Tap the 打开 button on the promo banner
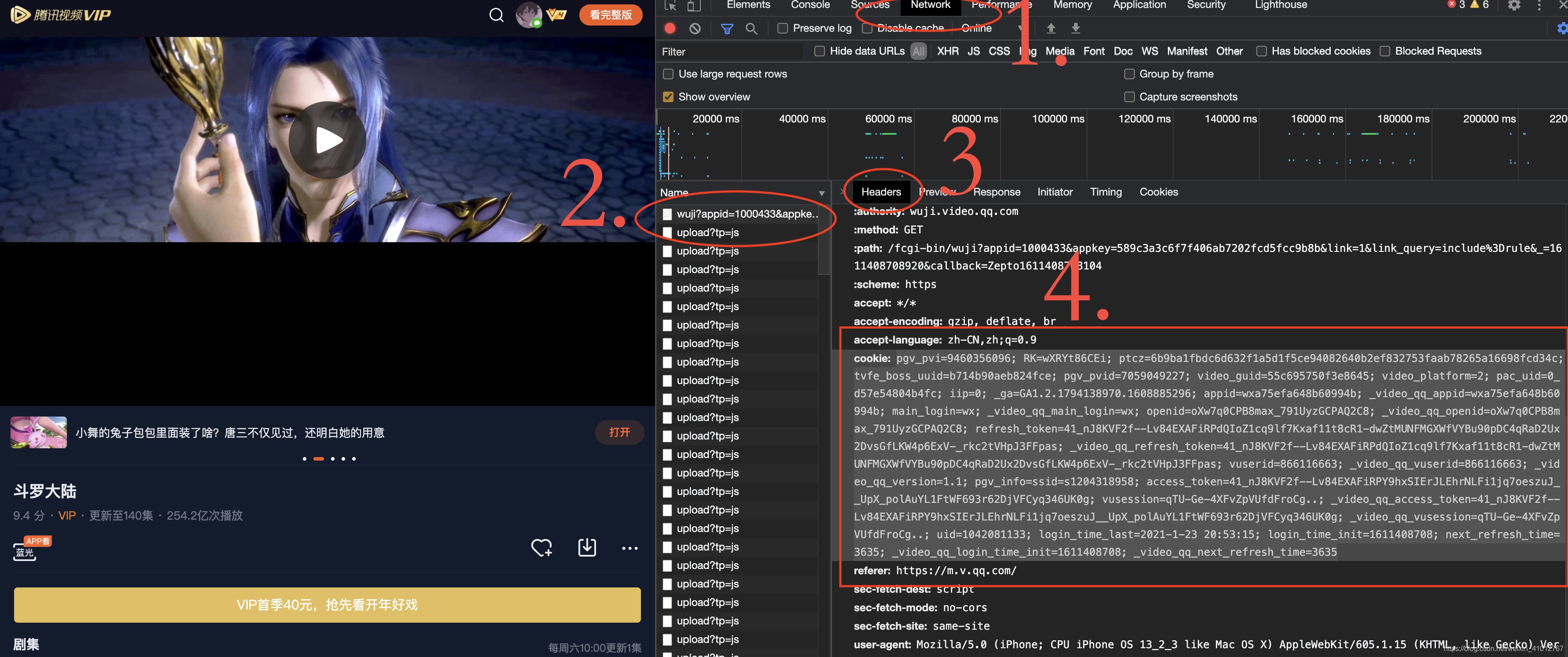Image resolution: width=1568 pixels, height=657 pixels. coord(619,432)
